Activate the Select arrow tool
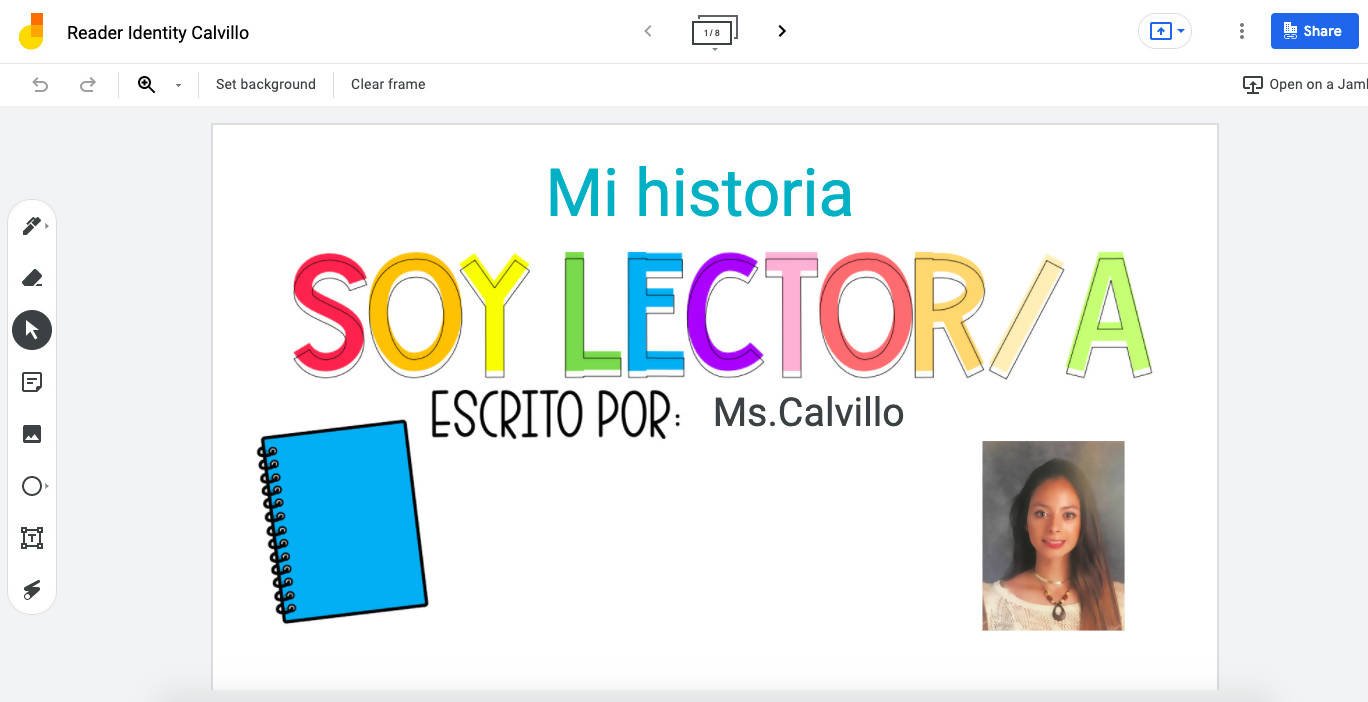 [x=31, y=330]
